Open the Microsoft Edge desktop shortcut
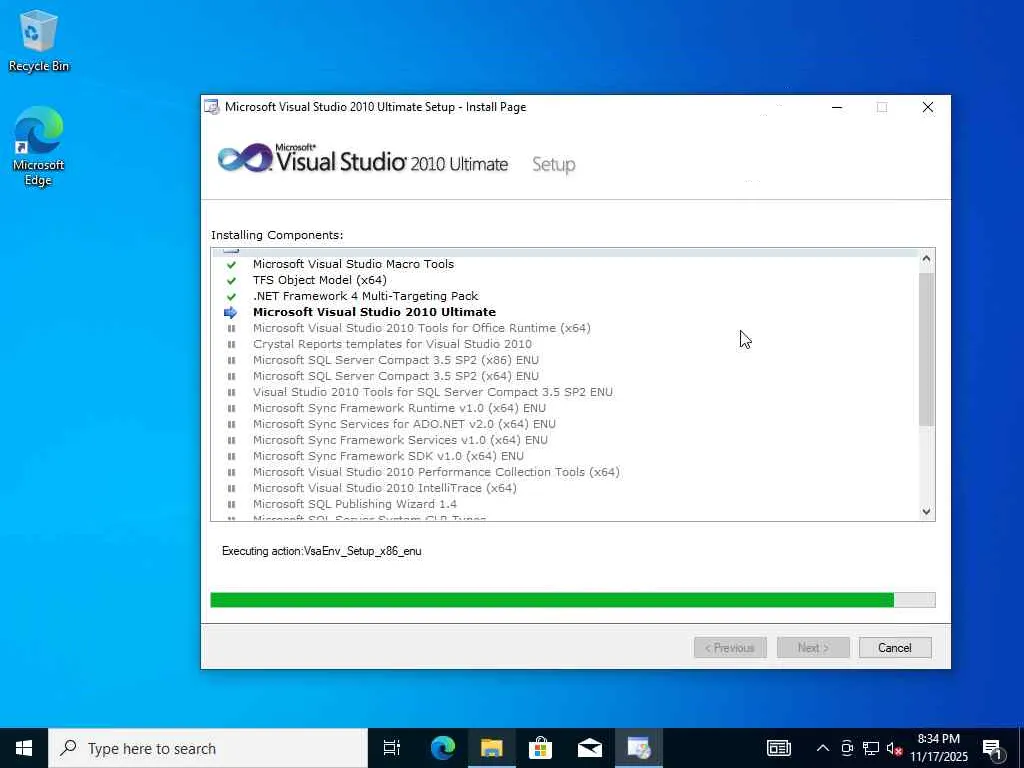This screenshot has height=768, width=1024. pyautogui.click(x=39, y=146)
